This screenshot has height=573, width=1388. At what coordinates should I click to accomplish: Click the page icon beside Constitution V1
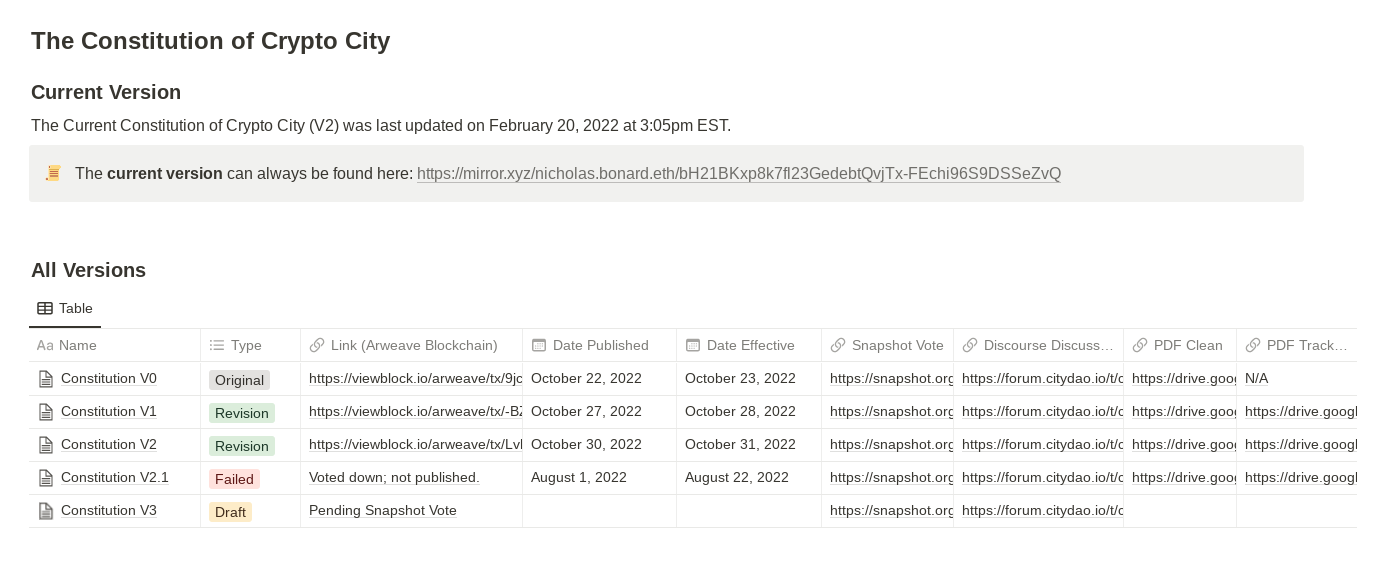[x=45, y=412]
